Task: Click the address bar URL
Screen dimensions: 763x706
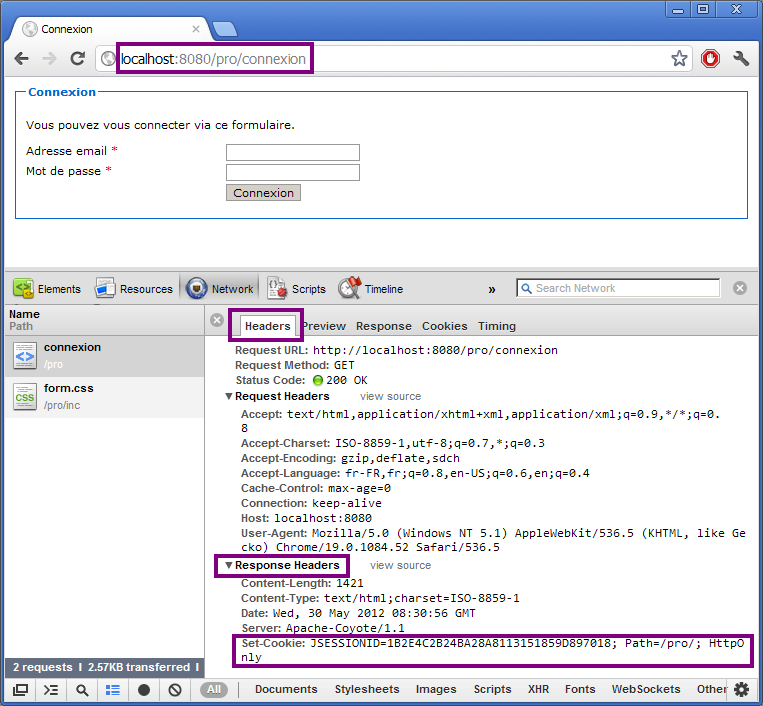Action: pyautogui.click(x=213, y=59)
